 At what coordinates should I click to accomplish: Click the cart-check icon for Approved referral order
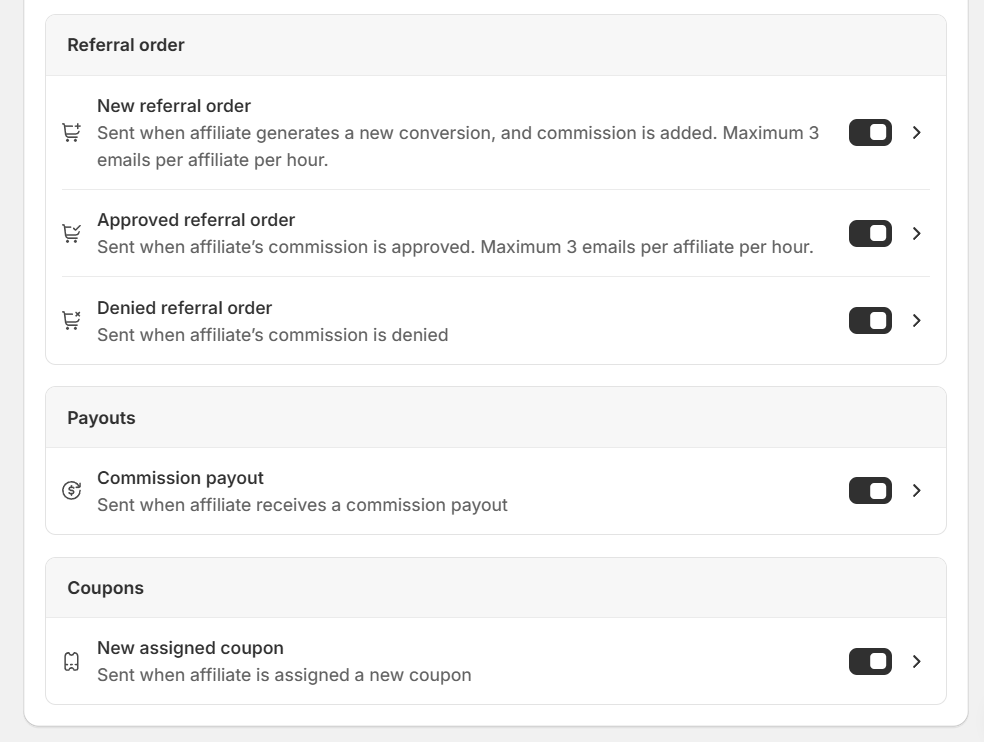[x=72, y=233]
